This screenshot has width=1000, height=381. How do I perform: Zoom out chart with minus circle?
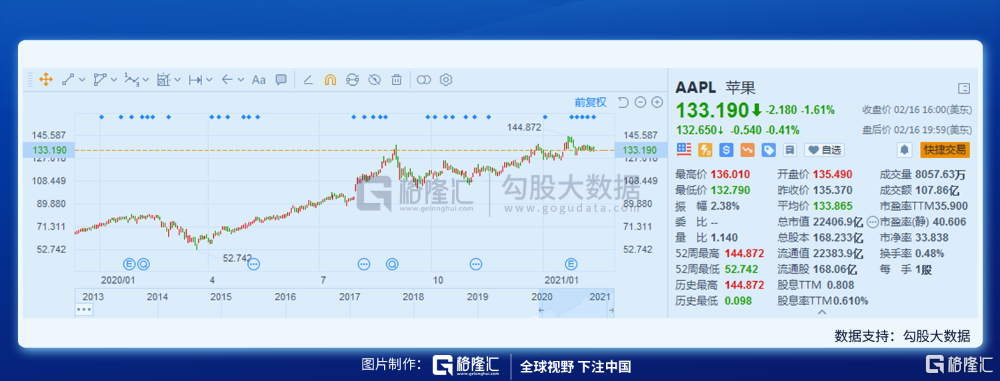click(x=641, y=102)
